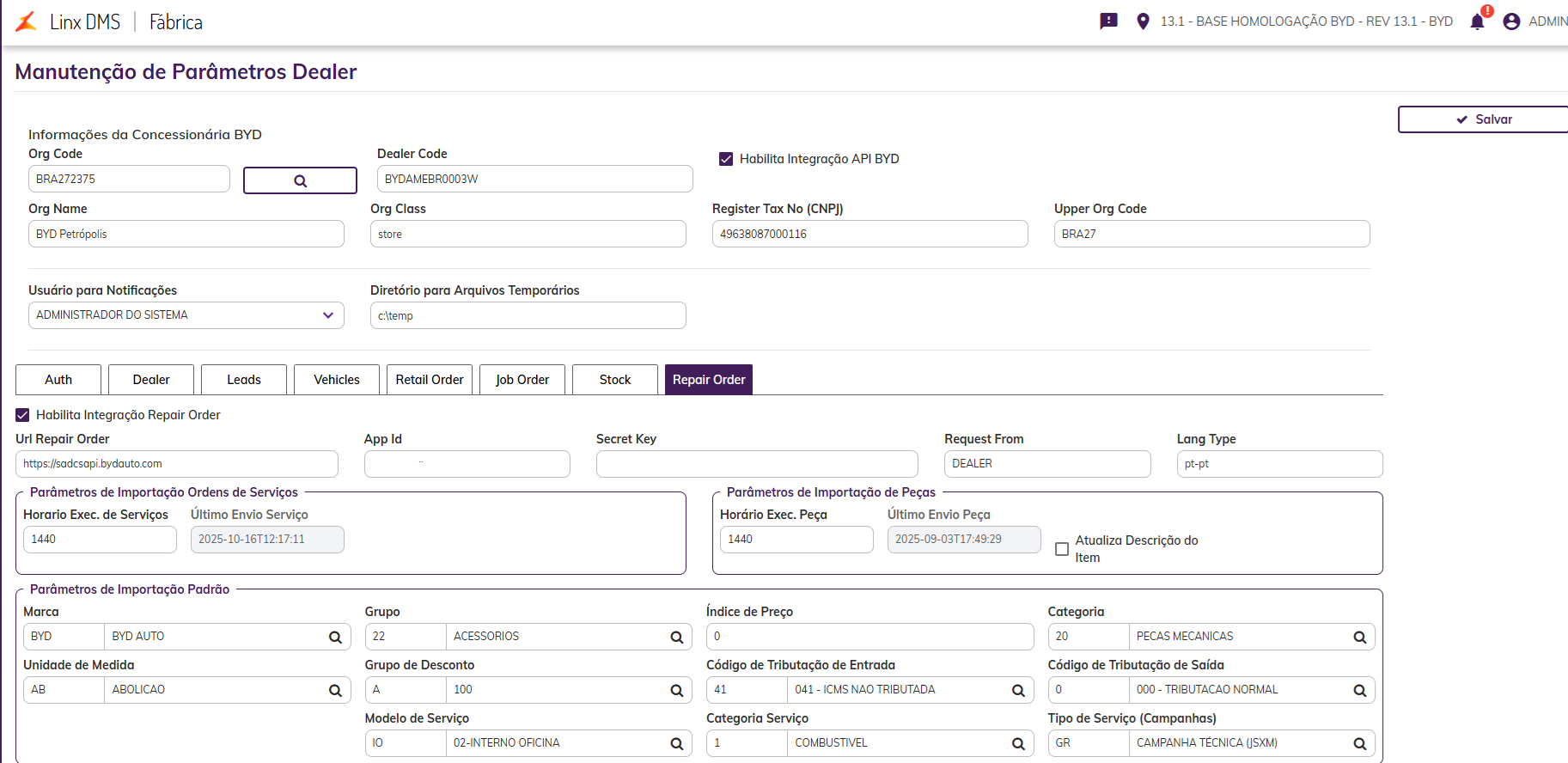Focus the Horario Exec. de Serviços field
Screen dimensions: 1568x763
(x=99, y=540)
